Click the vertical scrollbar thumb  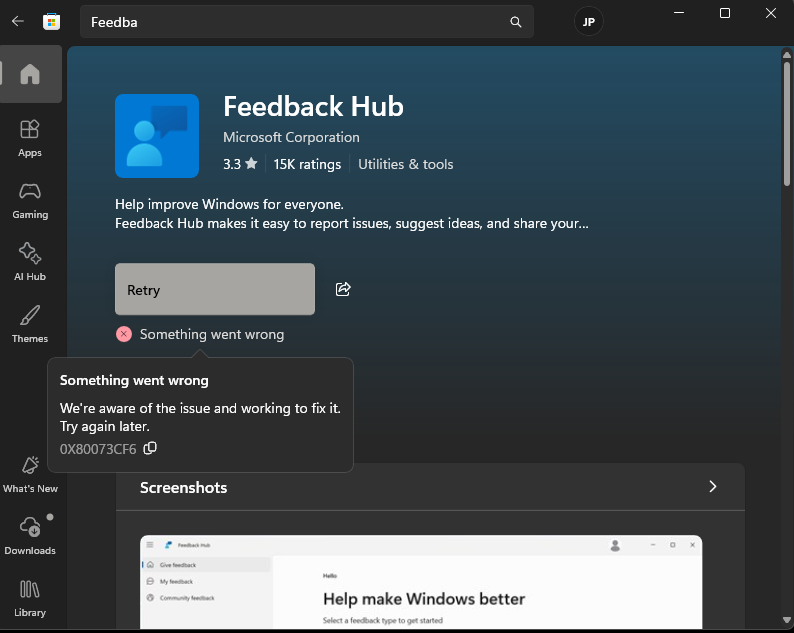[x=786, y=123]
